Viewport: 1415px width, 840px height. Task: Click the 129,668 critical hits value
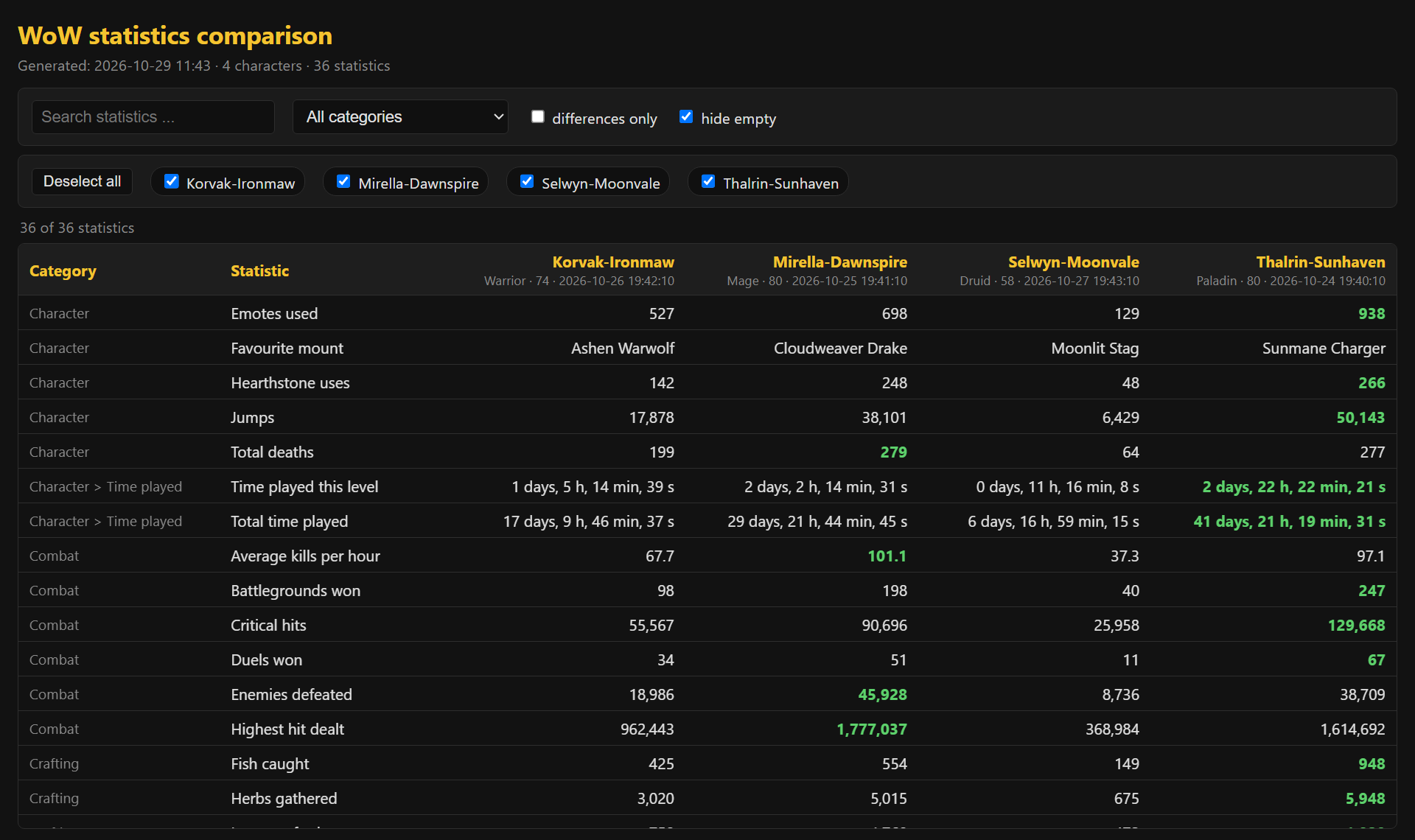click(1356, 626)
